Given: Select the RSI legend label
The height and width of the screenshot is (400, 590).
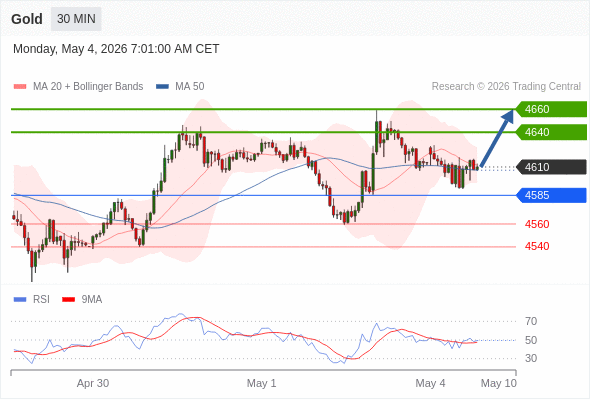Looking at the screenshot, I should (41, 300).
